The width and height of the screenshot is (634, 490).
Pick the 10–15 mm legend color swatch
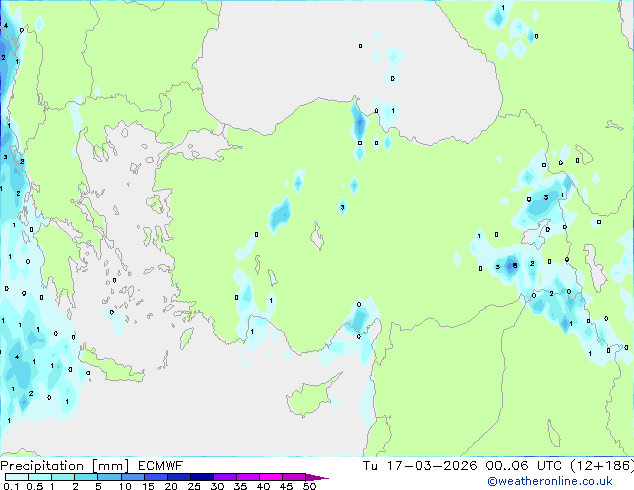tap(132, 477)
